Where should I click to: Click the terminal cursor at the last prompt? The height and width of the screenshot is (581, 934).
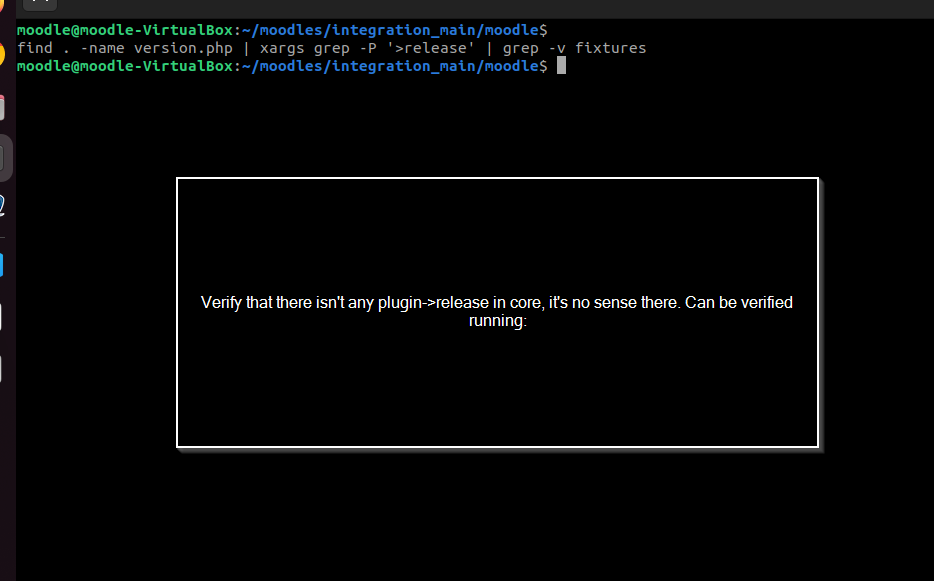561,66
